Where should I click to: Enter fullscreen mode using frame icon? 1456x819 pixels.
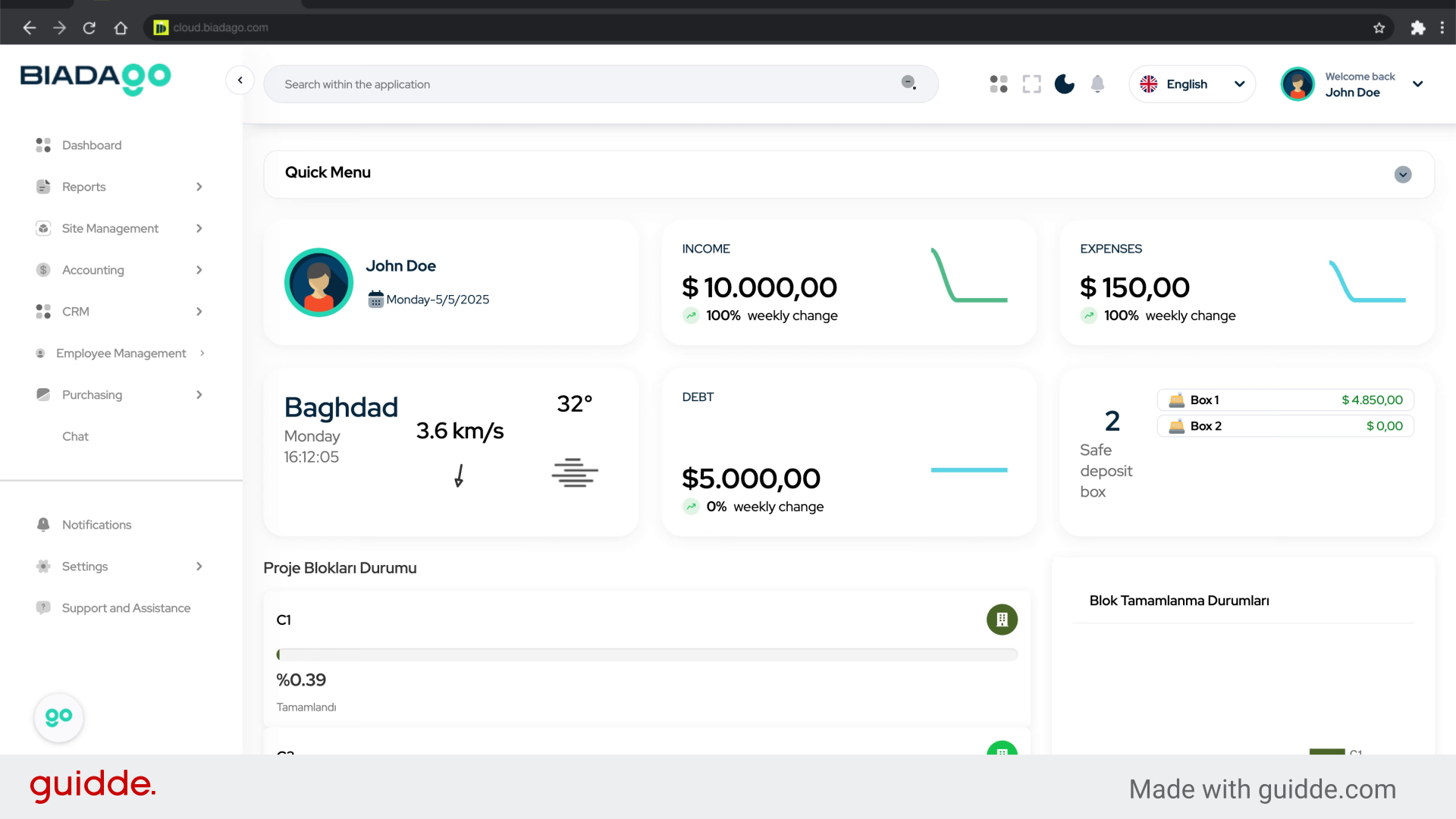(x=1031, y=84)
